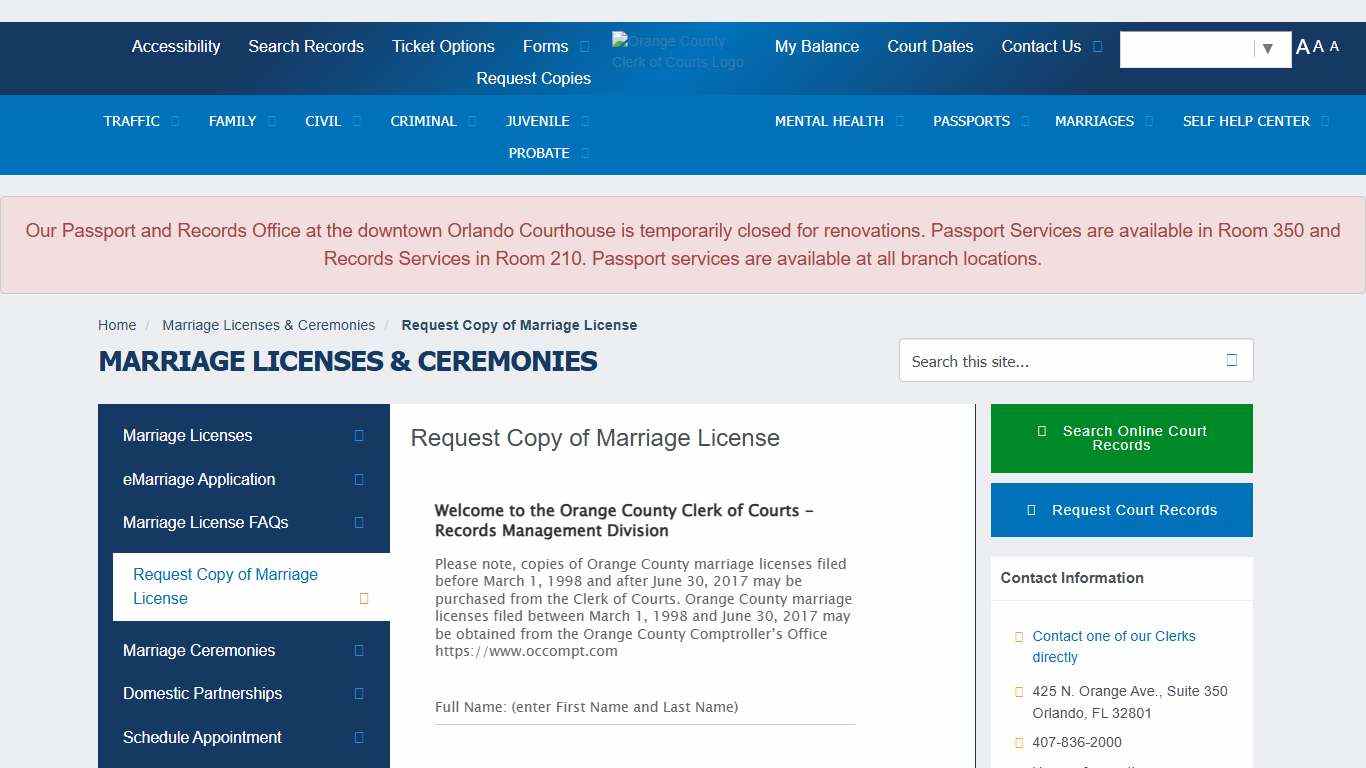
Task: Click the Request Court Records button
Action: pos(1121,510)
